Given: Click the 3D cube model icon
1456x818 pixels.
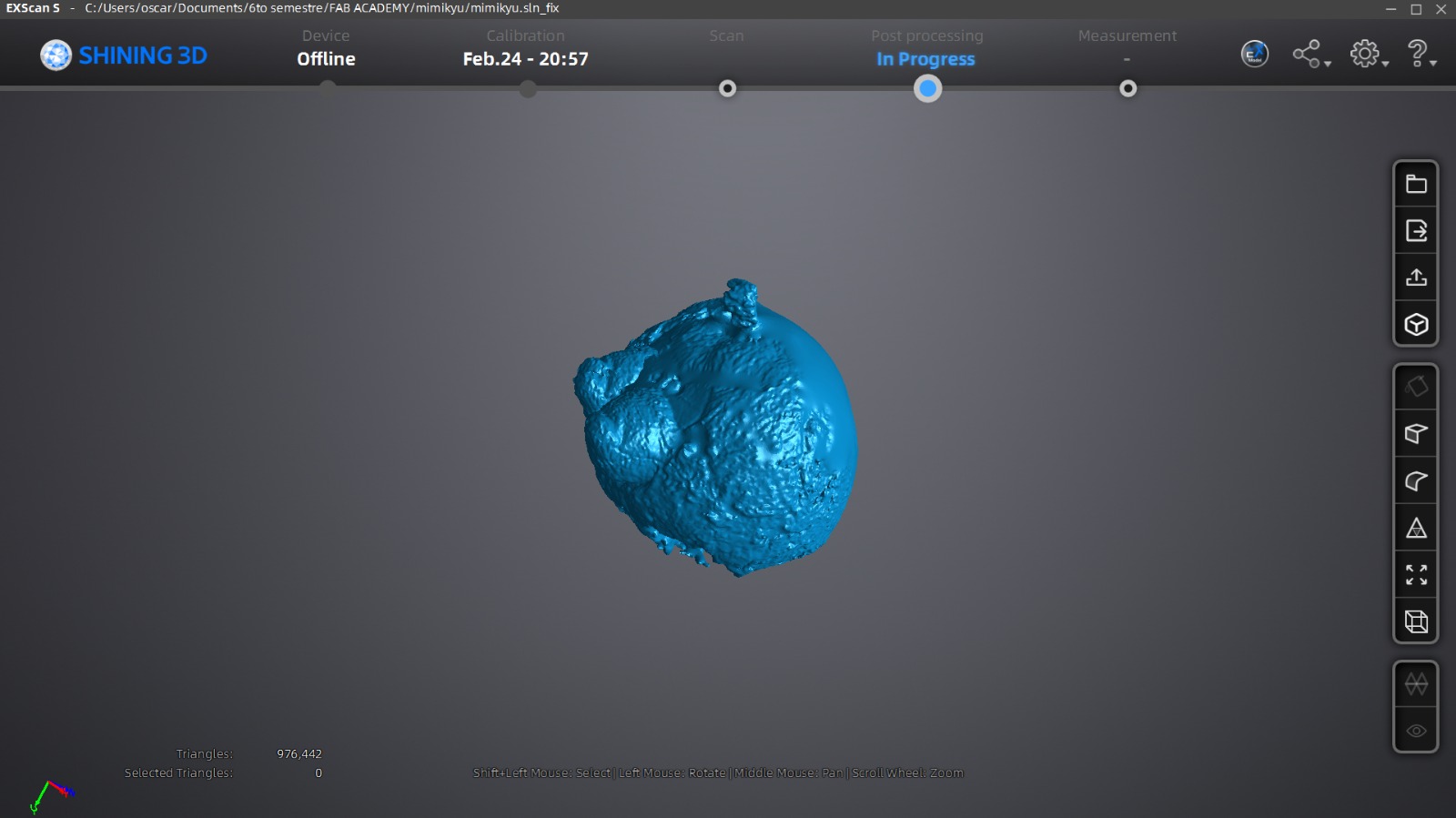Looking at the screenshot, I should click(x=1416, y=324).
